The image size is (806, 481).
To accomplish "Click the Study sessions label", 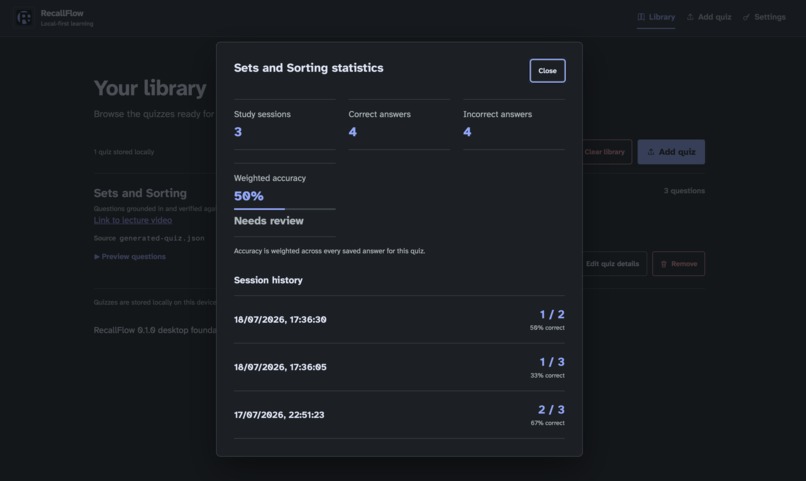I will coord(262,114).
